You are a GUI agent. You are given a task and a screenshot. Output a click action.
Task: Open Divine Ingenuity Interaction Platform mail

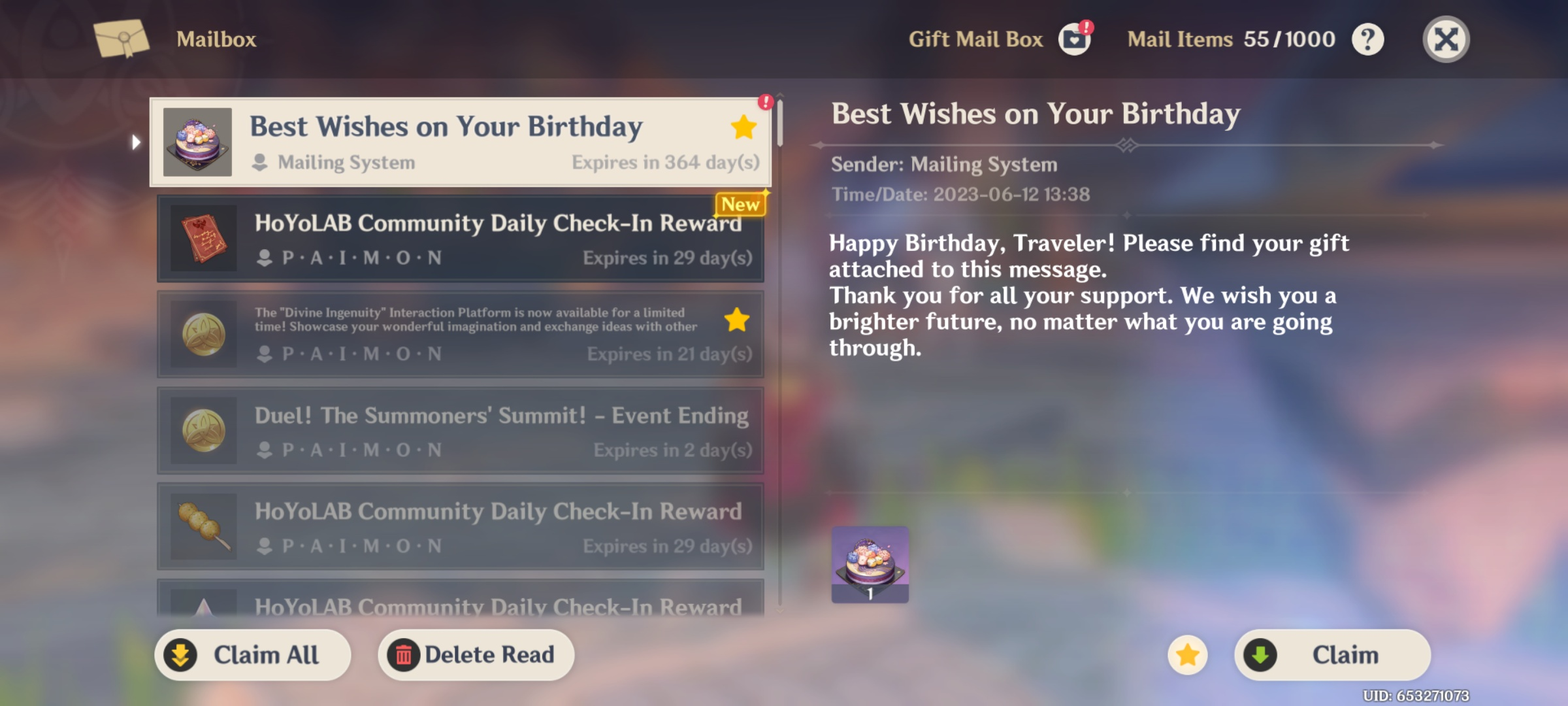point(461,335)
